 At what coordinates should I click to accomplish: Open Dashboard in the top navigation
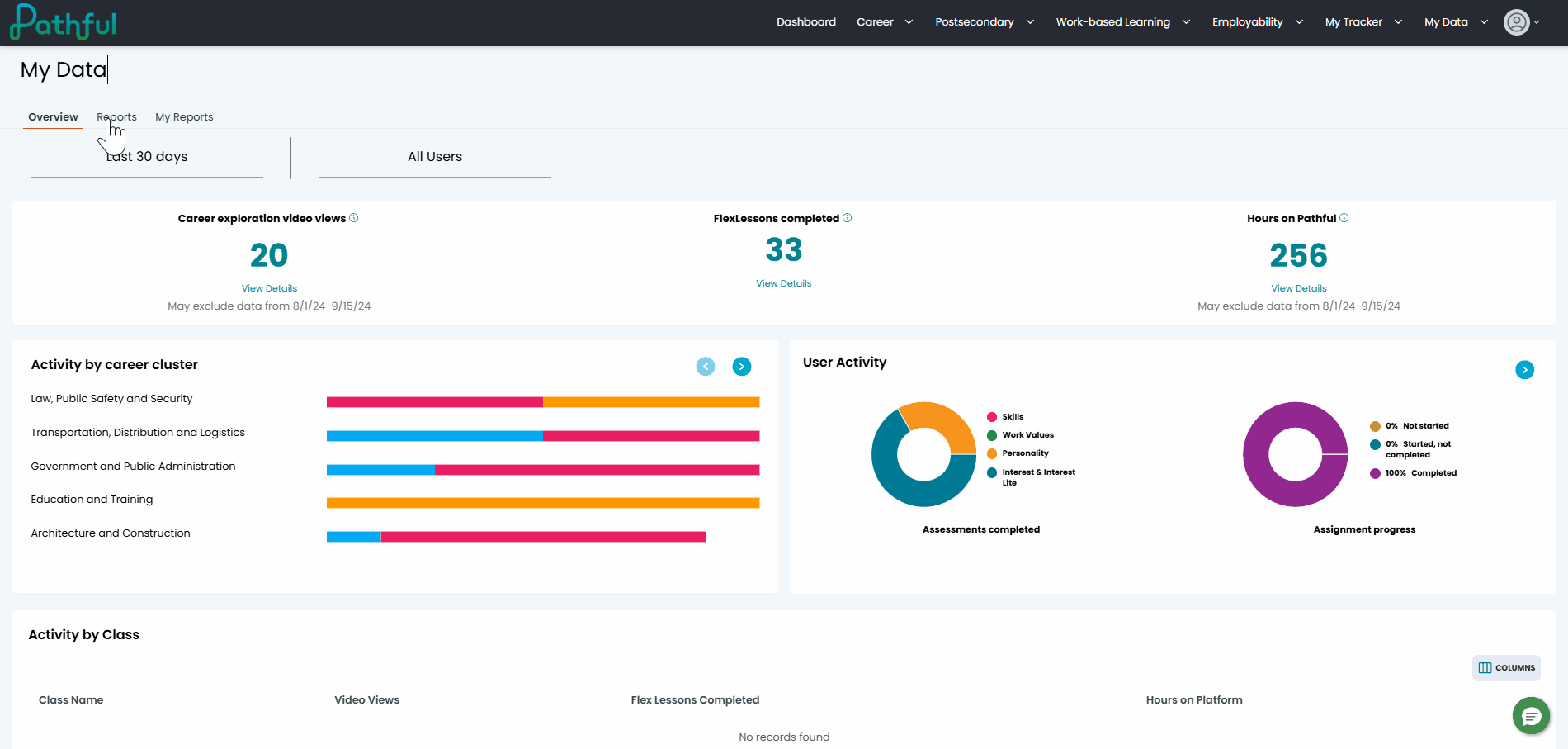pos(806,22)
